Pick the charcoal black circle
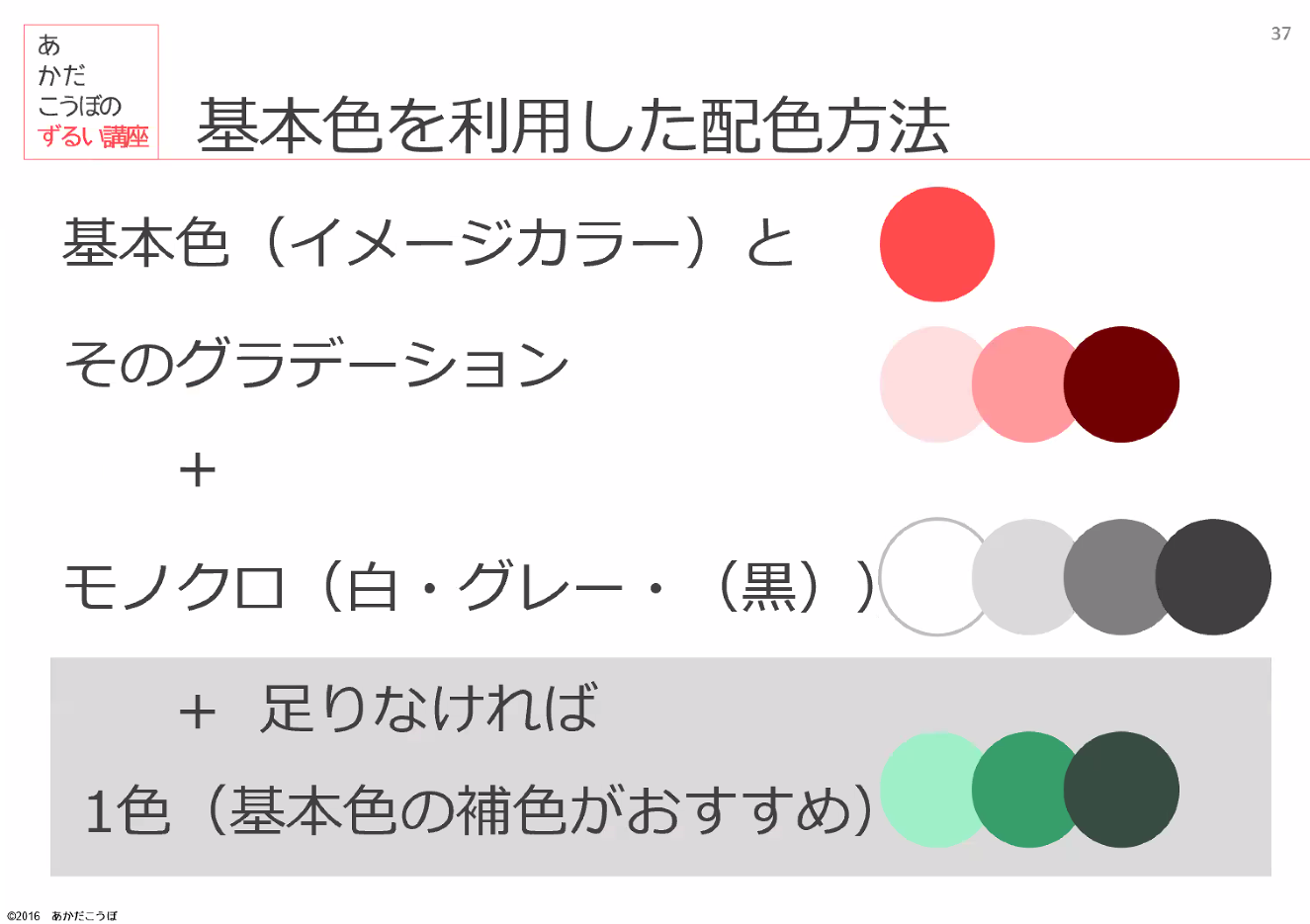Screen dimensions: 1310x924 pos(1213,577)
